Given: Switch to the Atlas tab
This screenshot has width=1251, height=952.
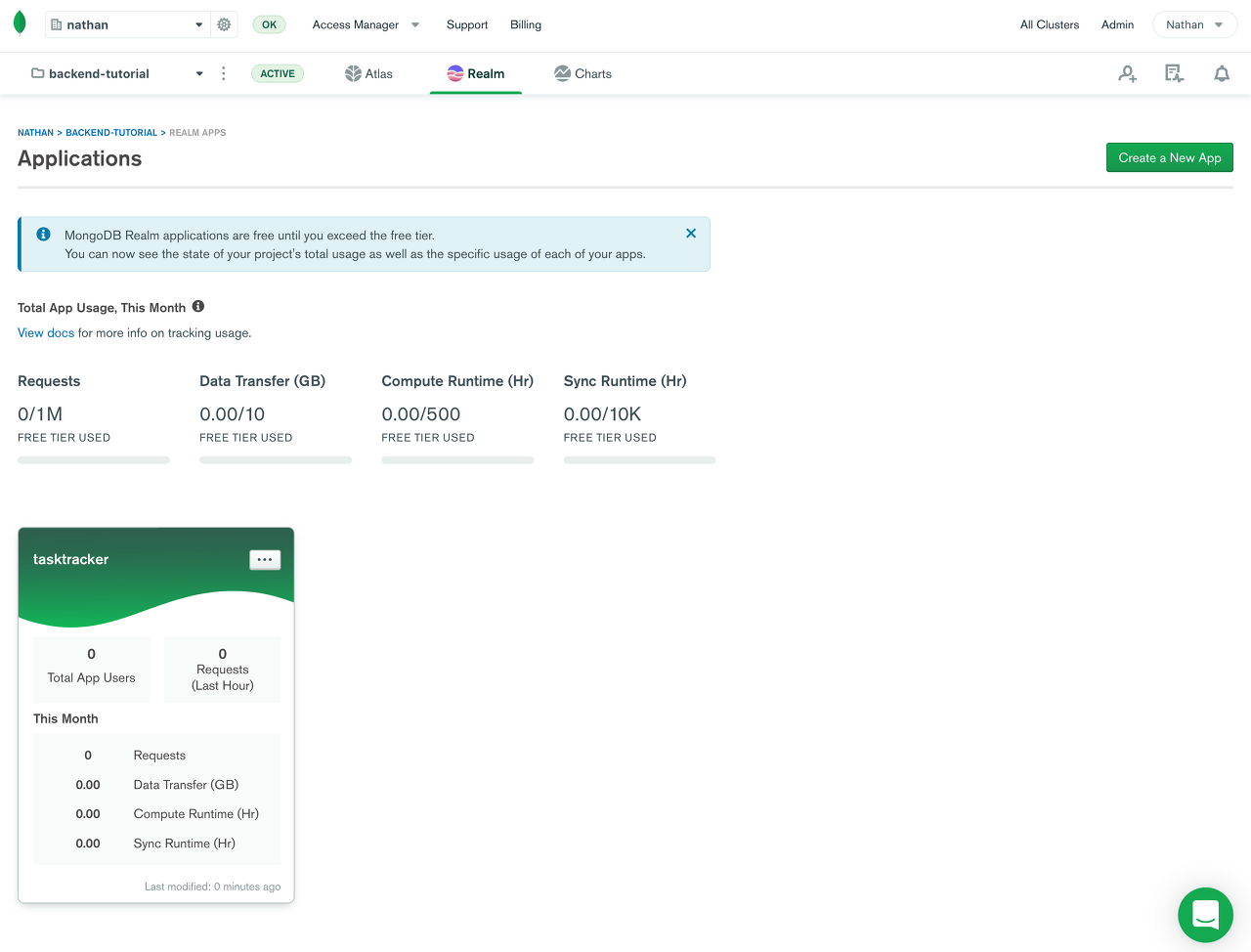Looking at the screenshot, I should [x=368, y=73].
